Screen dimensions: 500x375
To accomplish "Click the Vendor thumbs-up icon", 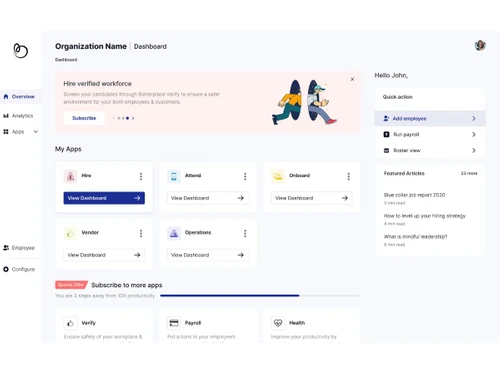I will (70, 233).
